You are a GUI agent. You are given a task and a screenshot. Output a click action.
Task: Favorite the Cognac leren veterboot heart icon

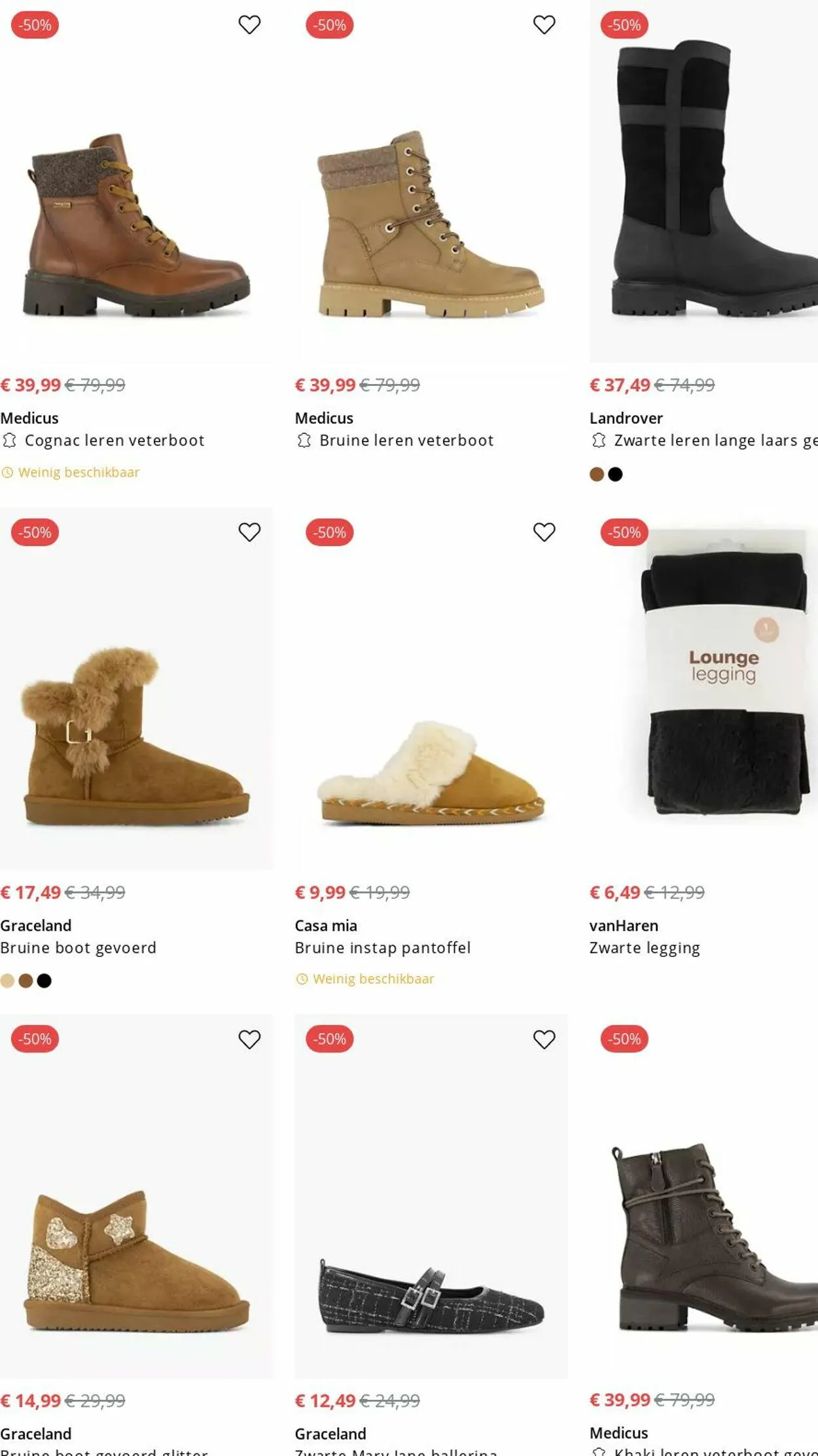[249, 25]
